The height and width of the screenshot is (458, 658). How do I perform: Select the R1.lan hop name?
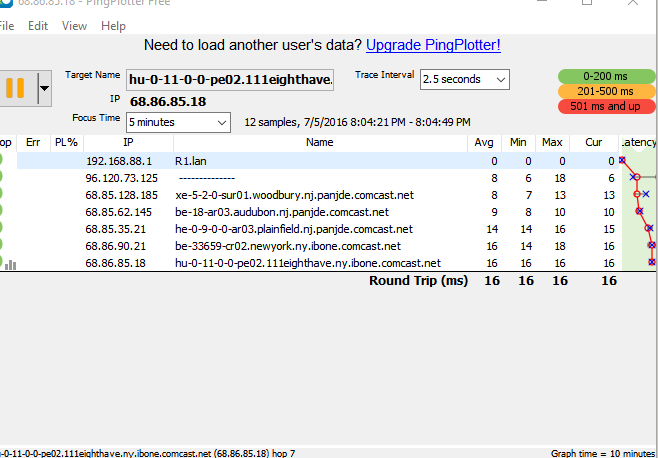click(191, 161)
